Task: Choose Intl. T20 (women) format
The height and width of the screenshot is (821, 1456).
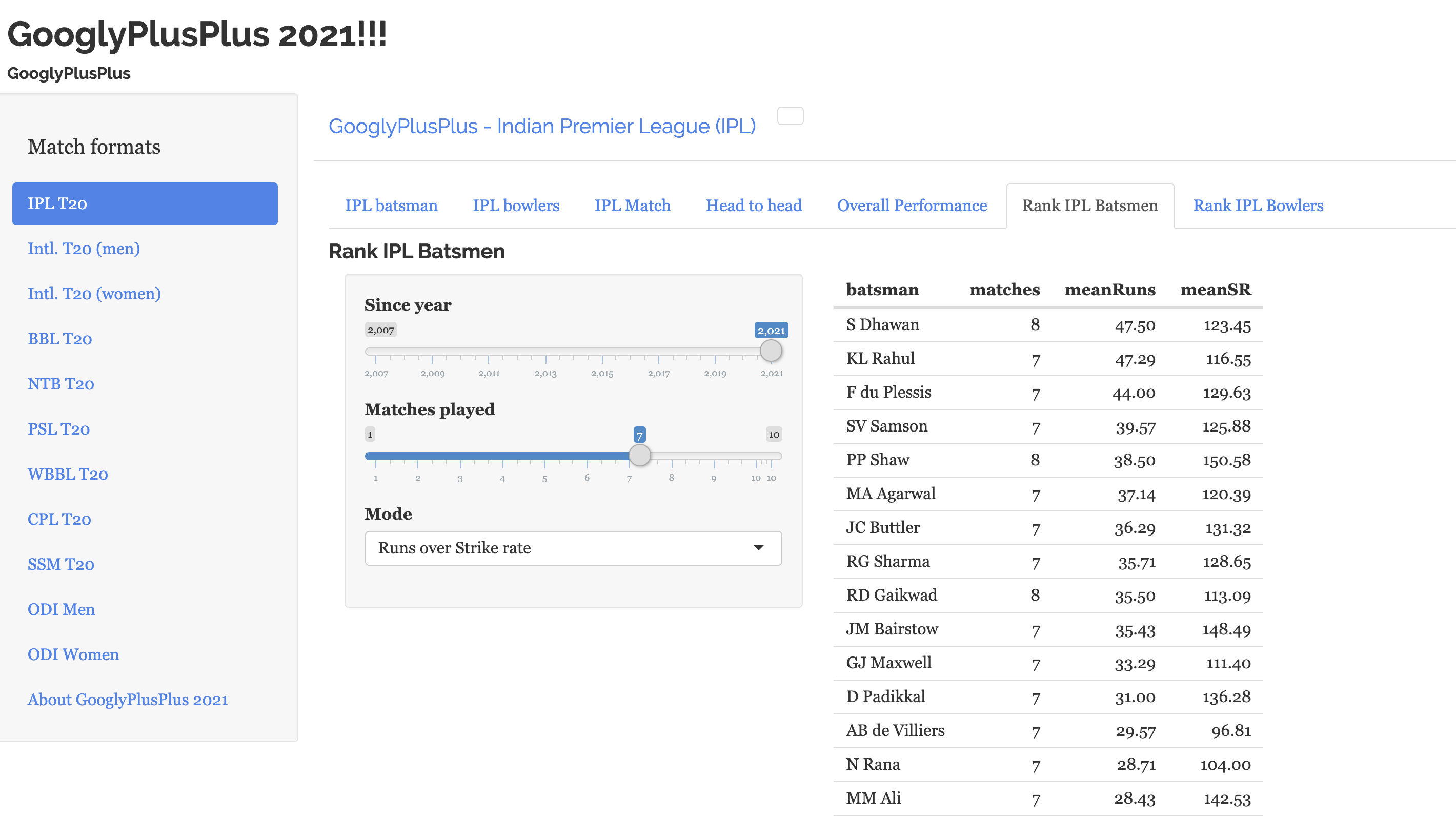Action: (94, 294)
